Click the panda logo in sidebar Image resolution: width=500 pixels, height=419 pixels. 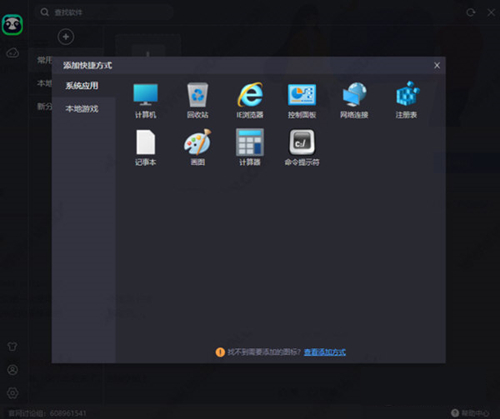pyautogui.click(x=12, y=25)
